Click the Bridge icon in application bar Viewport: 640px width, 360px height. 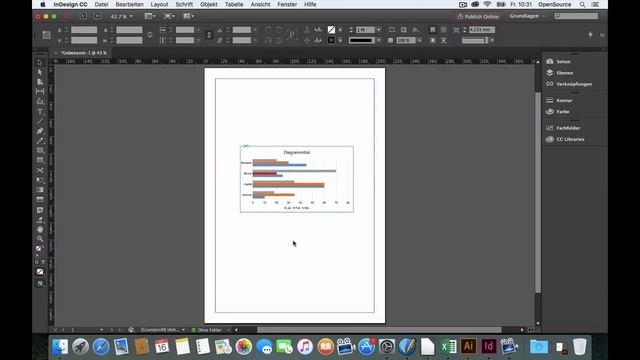pyautogui.click(x=83, y=16)
